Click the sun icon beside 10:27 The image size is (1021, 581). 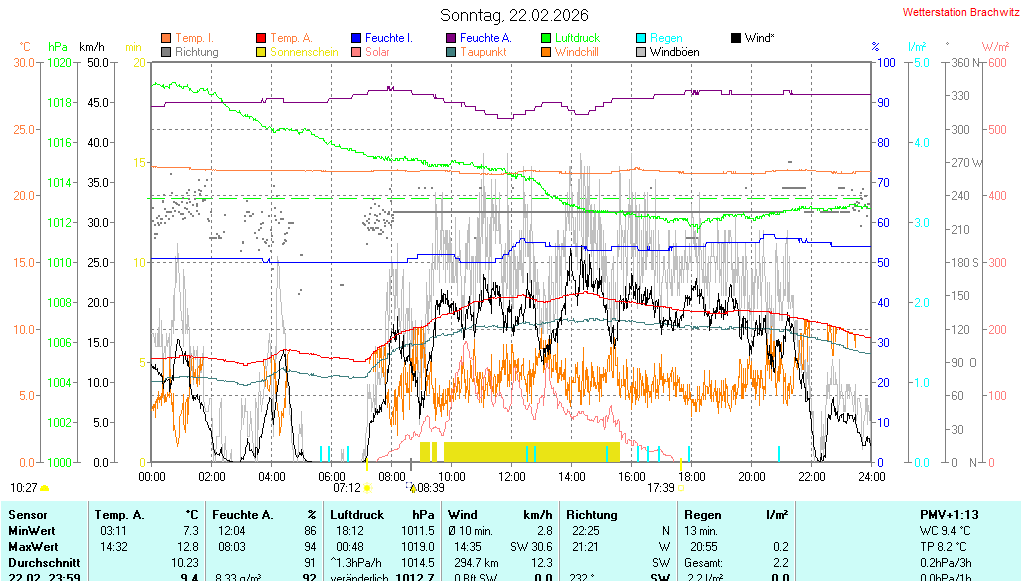coord(45,488)
